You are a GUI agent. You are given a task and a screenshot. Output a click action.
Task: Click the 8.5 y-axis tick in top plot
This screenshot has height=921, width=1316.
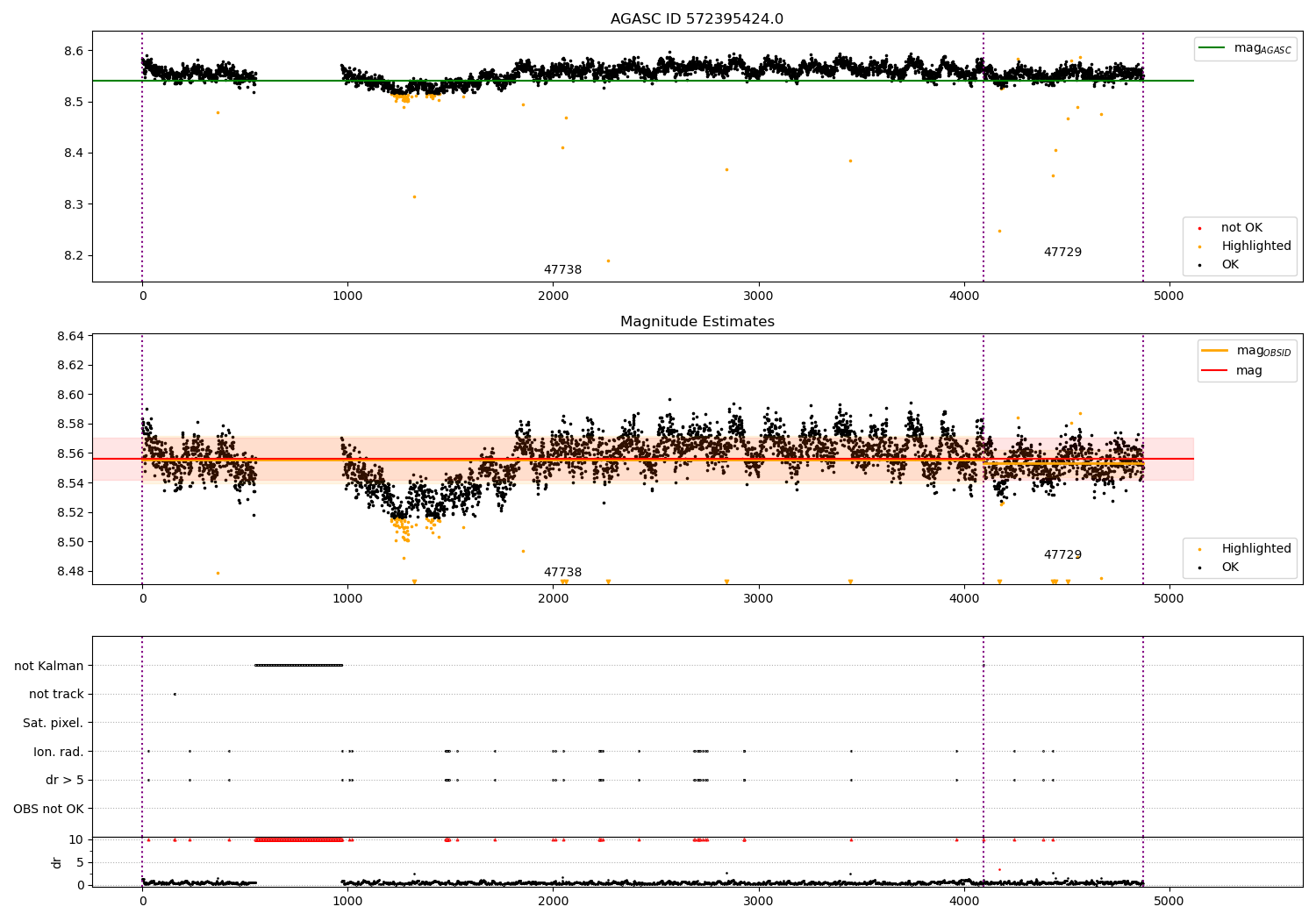(74, 103)
